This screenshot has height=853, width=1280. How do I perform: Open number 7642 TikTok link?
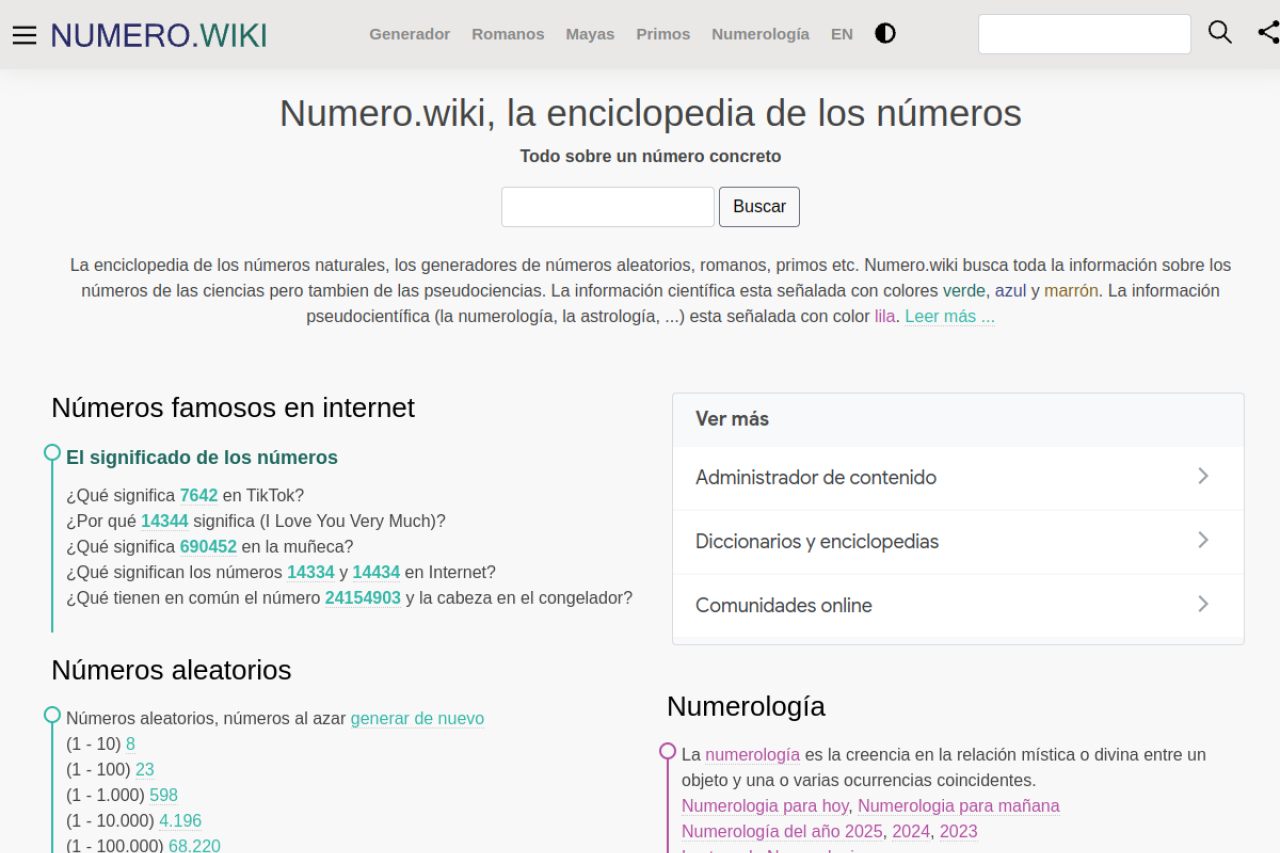[x=198, y=495]
